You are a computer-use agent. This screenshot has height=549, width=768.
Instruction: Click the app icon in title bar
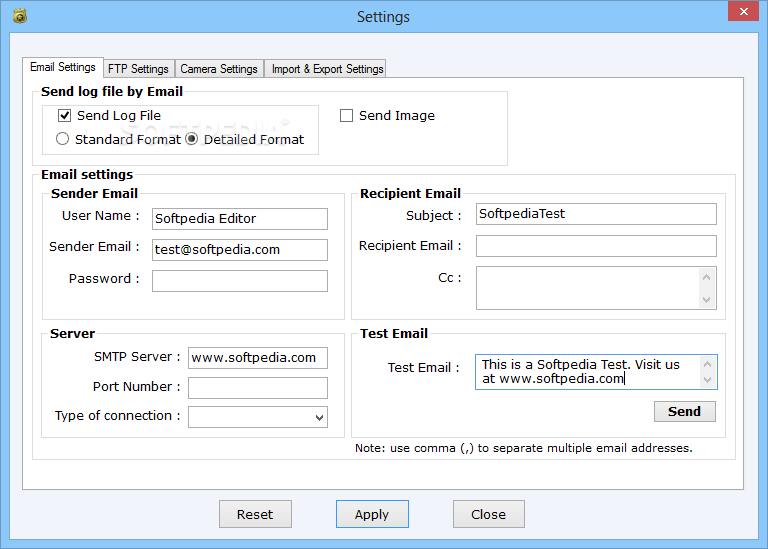pyautogui.click(x=20, y=16)
